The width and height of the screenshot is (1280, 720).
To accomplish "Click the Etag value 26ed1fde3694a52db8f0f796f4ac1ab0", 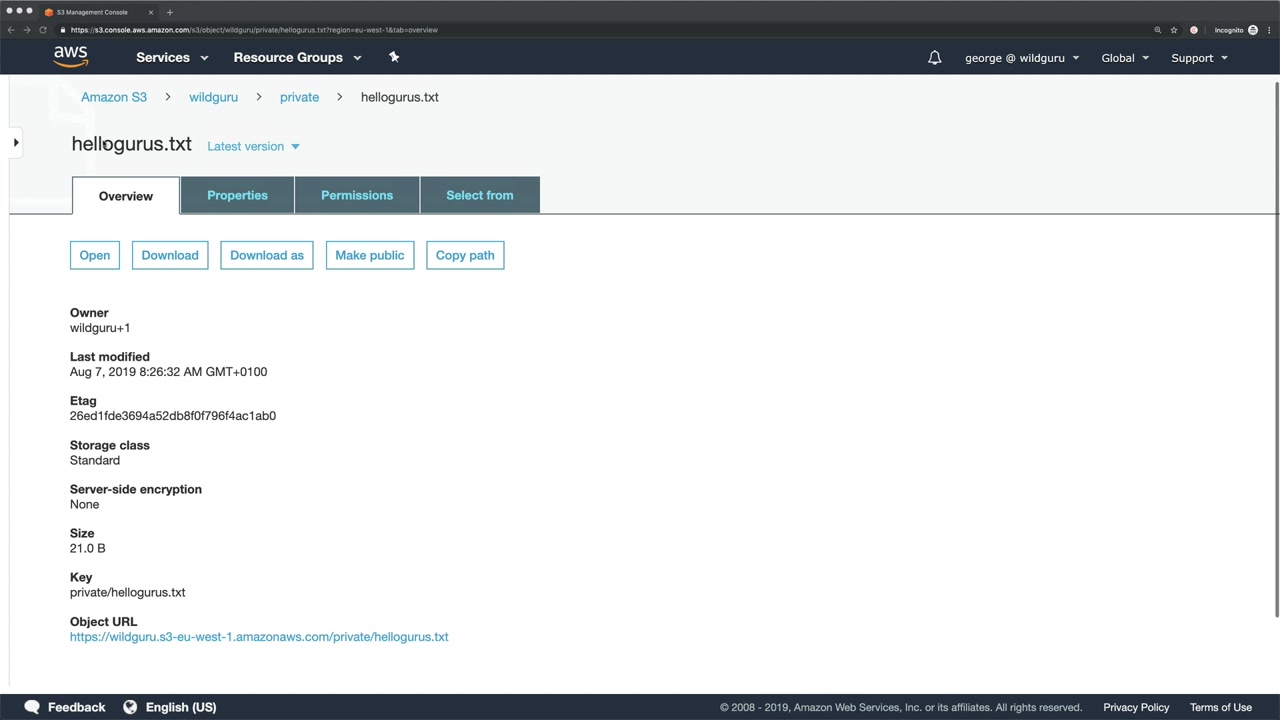I will pyautogui.click(x=173, y=416).
